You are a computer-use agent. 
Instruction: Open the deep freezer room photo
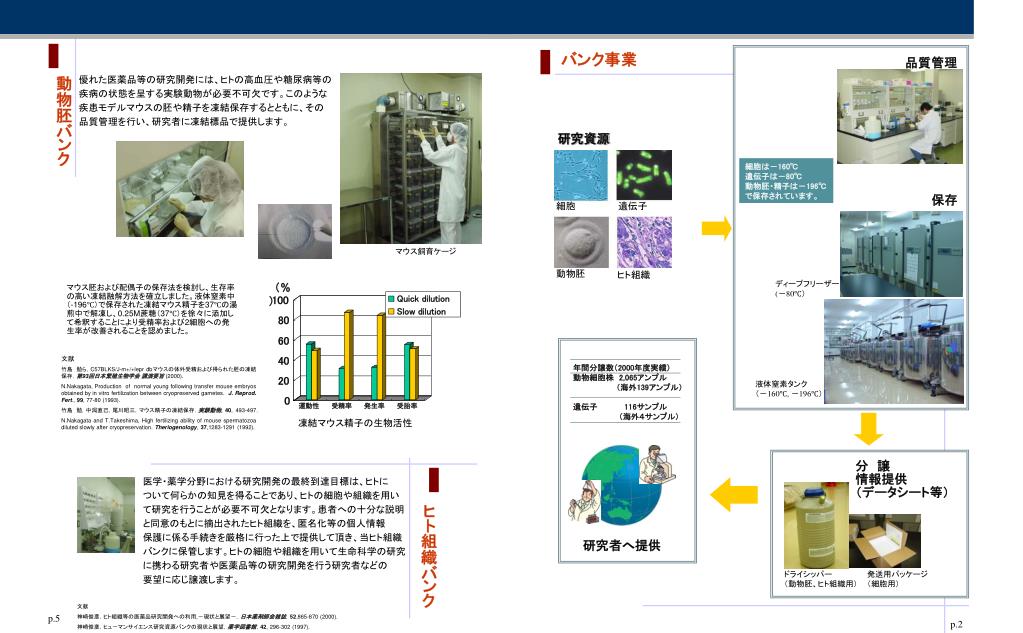tap(901, 254)
